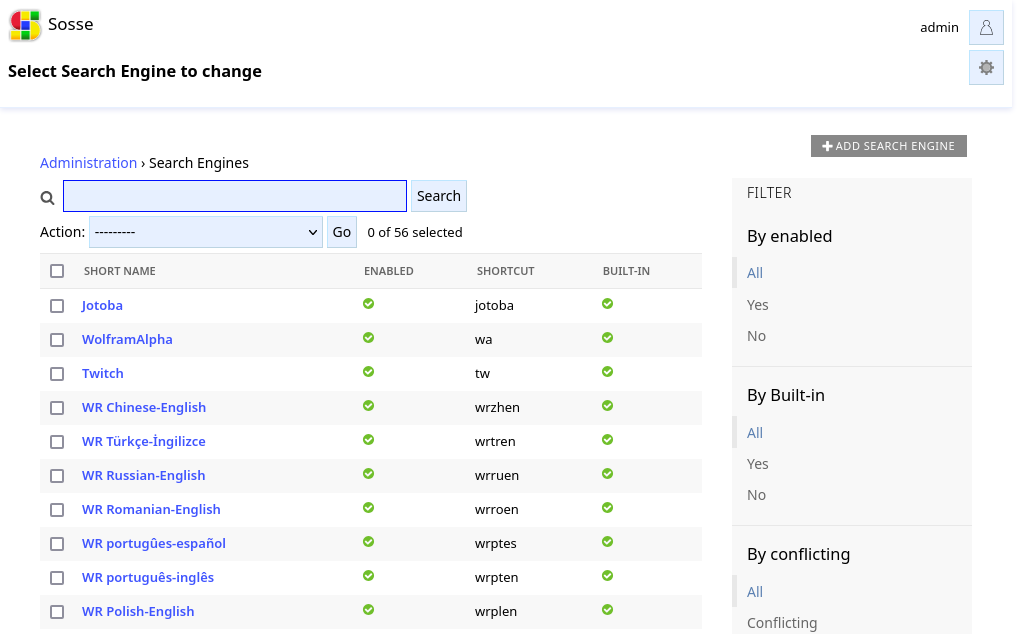Click Twitch's enabled green checkmark
Viewport: 1024px width, 634px height.
[x=368, y=372]
